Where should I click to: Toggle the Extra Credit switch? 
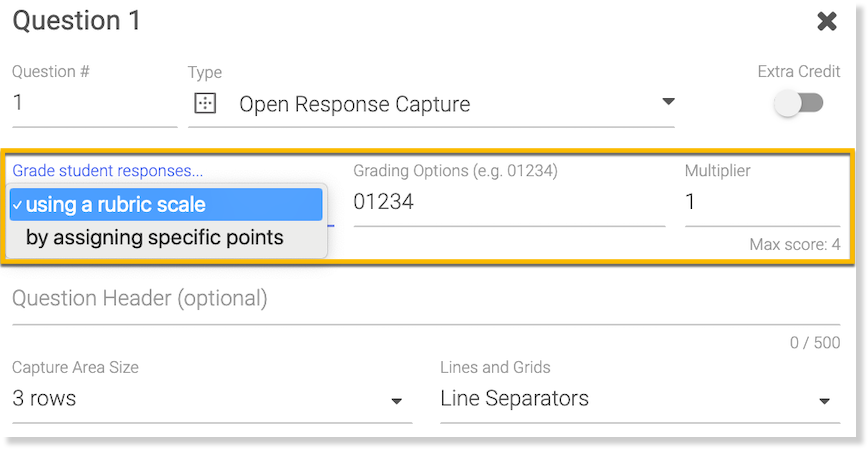coord(799,103)
